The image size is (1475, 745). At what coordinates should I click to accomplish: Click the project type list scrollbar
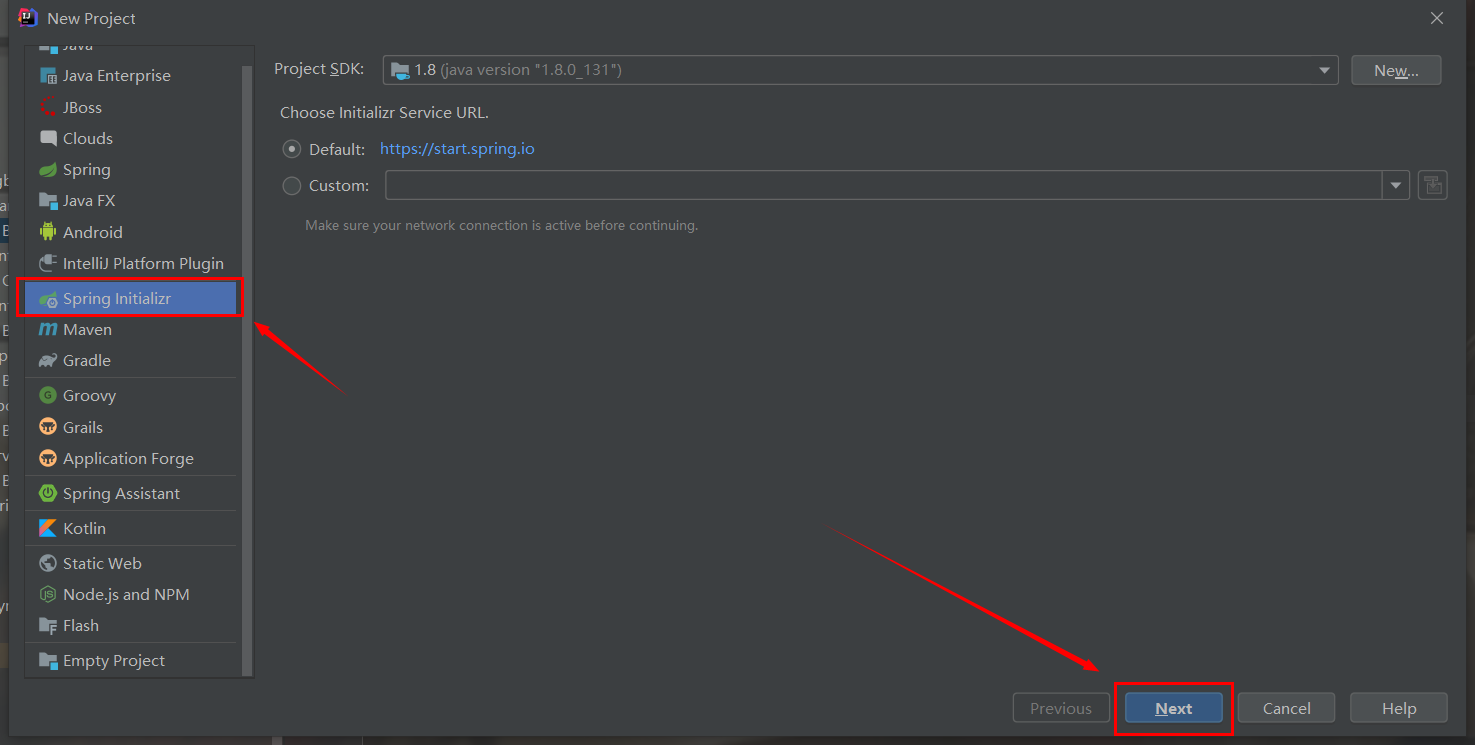tap(247, 370)
